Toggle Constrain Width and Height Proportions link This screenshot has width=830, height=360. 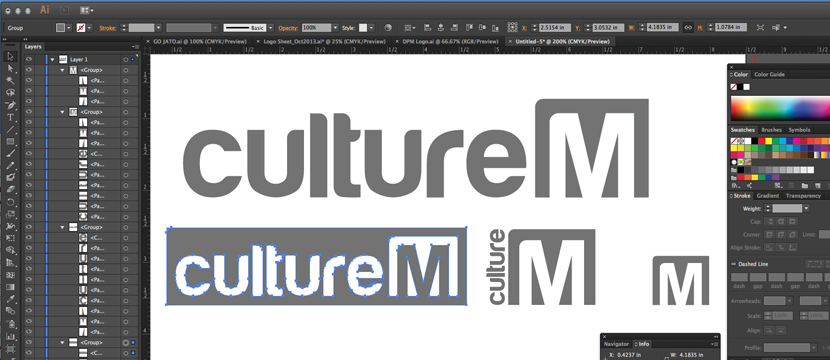(688, 28)
